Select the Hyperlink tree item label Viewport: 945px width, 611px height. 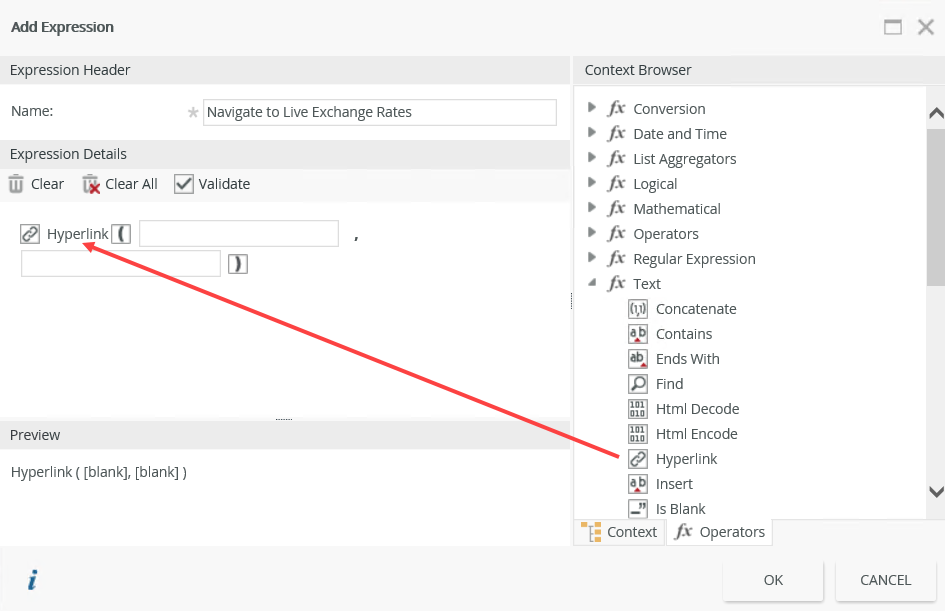686,459
